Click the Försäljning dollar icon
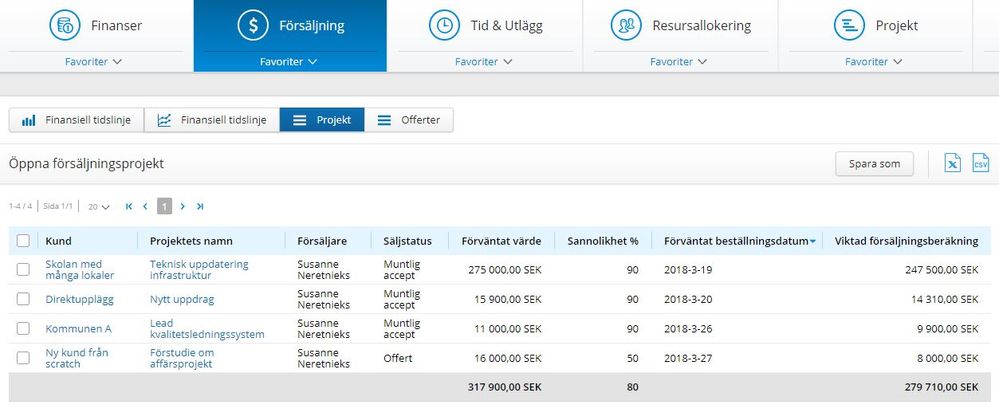The height and width of the screenshot is (412, 999). coord(253,25)
